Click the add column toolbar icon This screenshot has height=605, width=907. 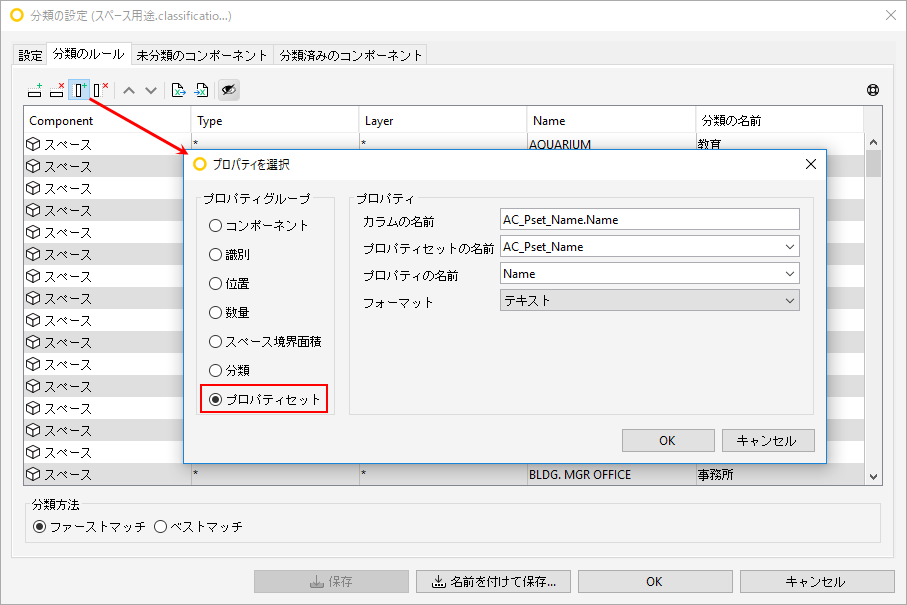click(x=79, y=90)
